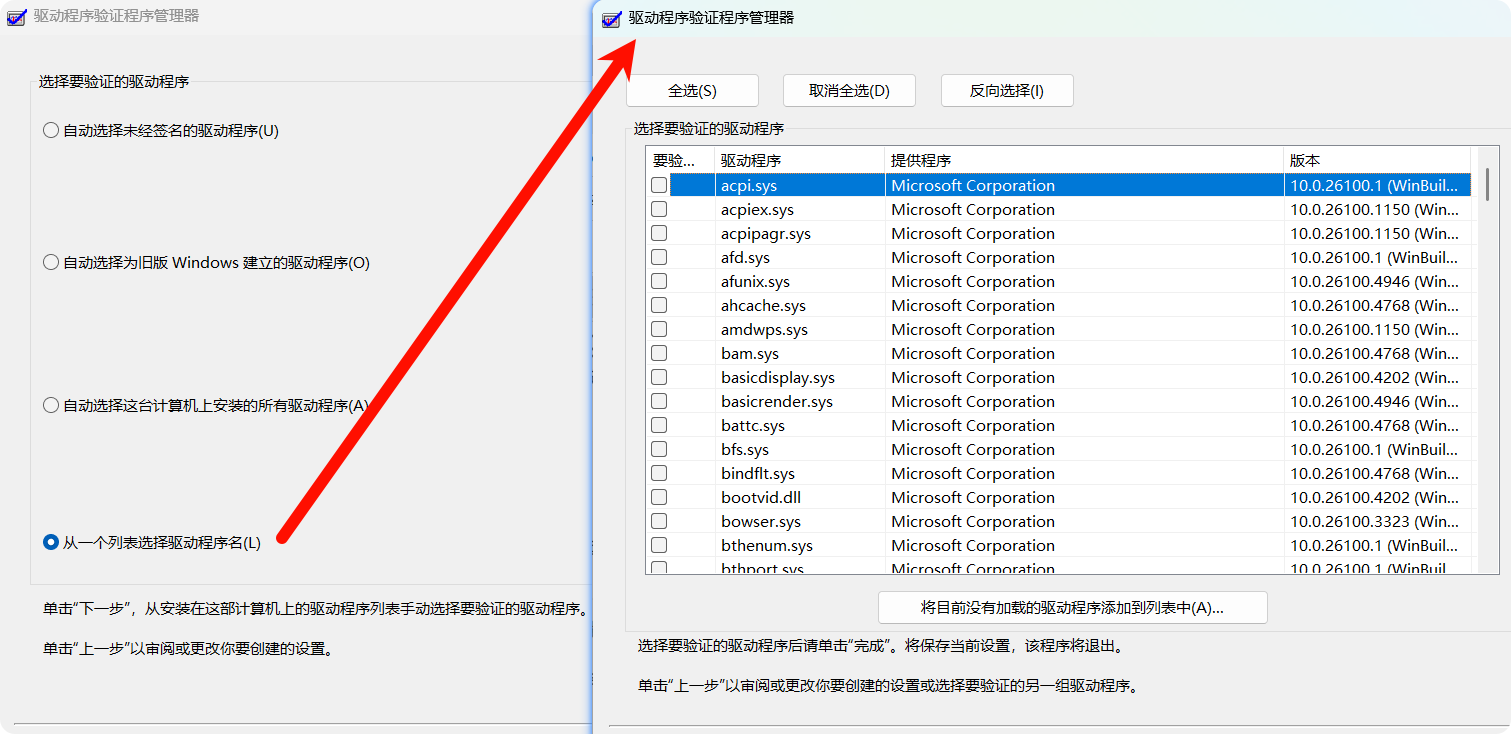This screenshot has width=1511, height=734.
Task: Check the box for acpiex.sys
Action: [659, 209]
